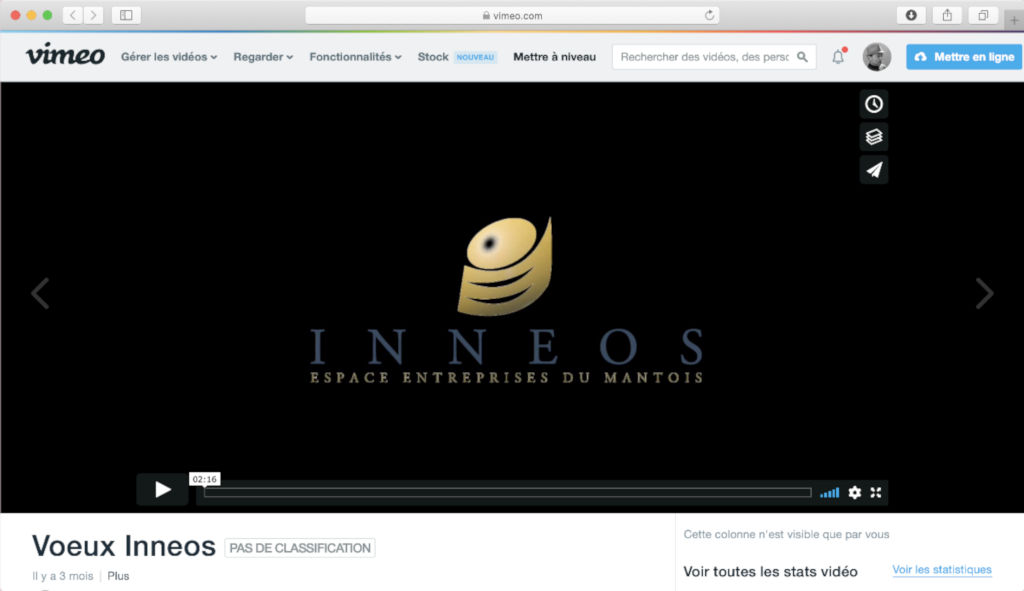1024x591 pixels.
Task: Click Mettre à niveau in navigation
Action: (554, 57)
